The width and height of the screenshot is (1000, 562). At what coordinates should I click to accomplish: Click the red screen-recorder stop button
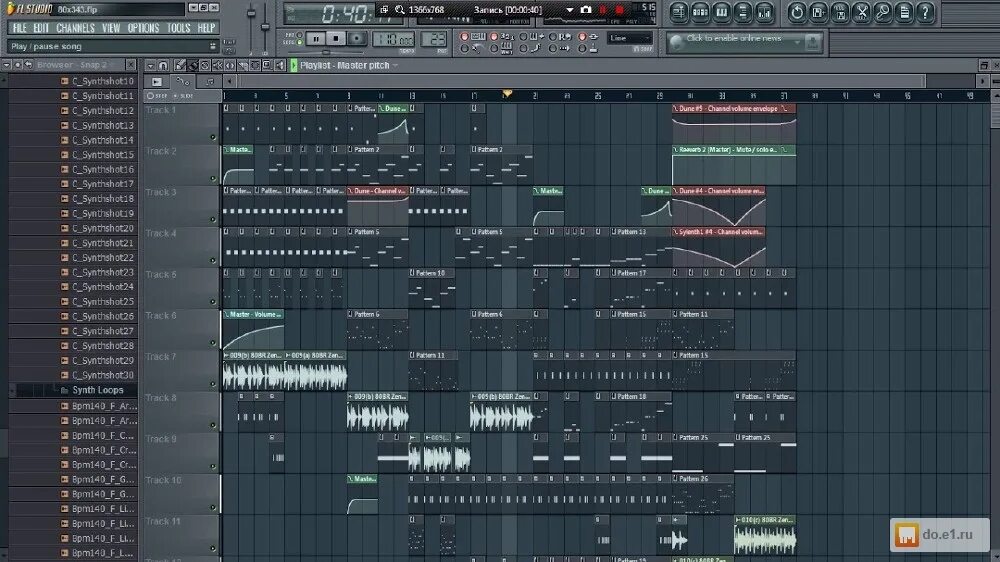(619, 10)
